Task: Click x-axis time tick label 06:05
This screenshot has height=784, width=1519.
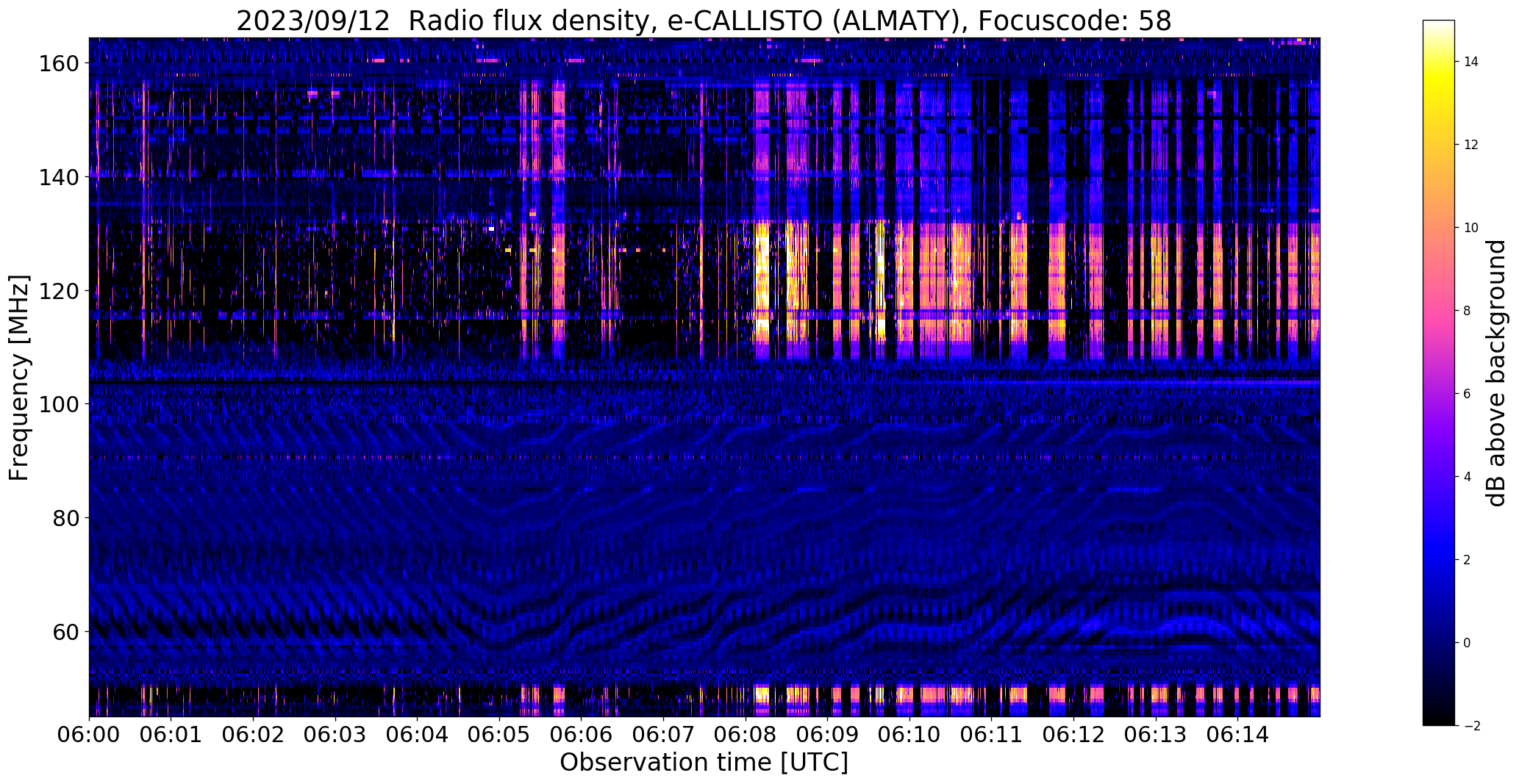Action: point(499,734)
